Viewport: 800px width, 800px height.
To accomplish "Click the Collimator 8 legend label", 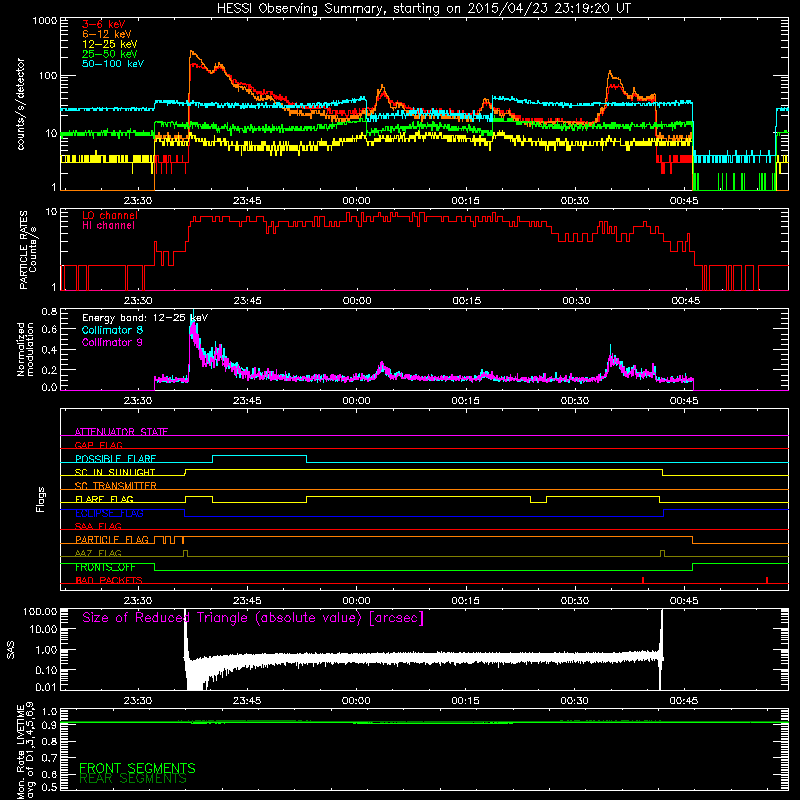I will tap(112, 330).
